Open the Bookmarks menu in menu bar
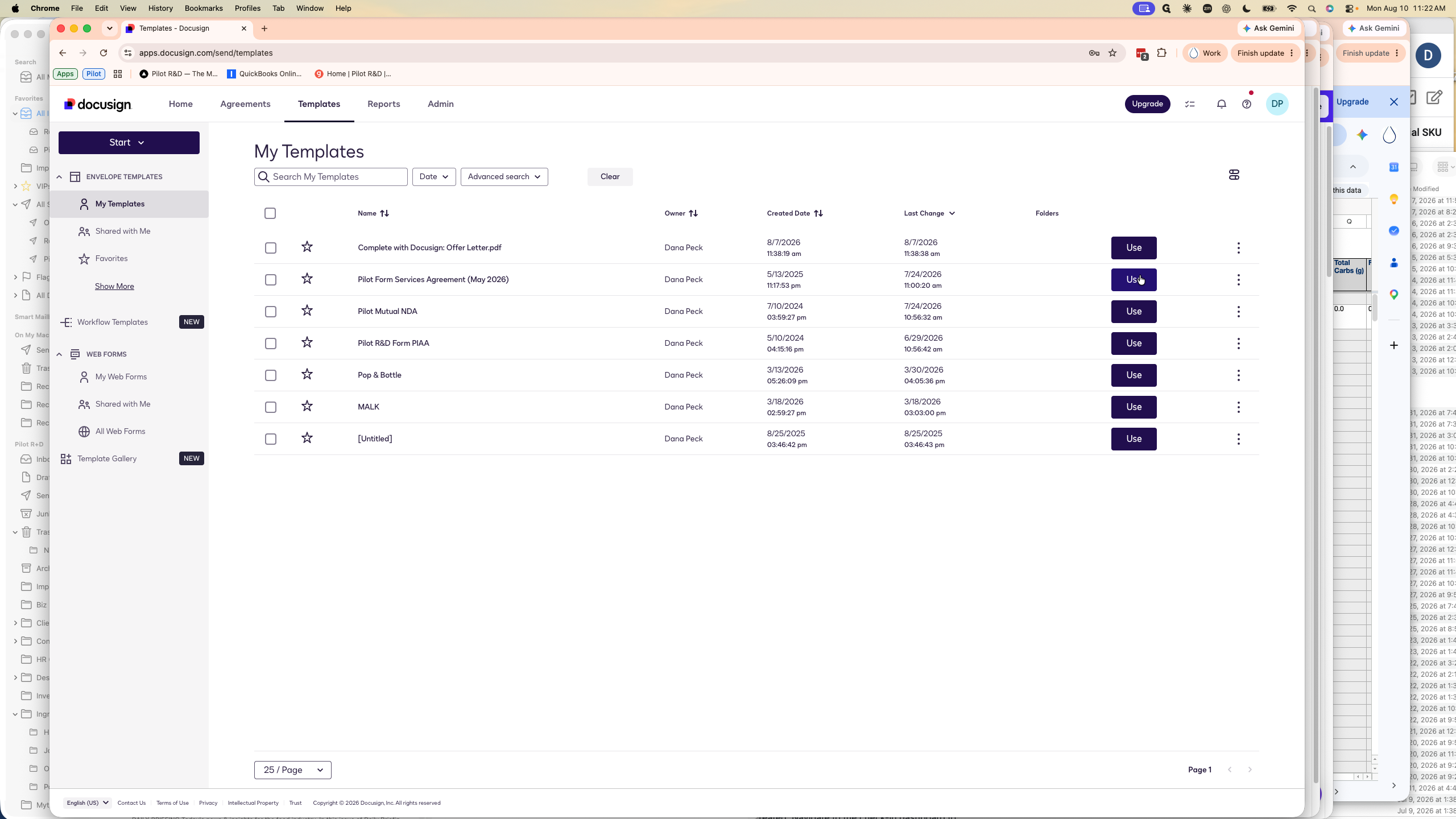Image resolution: width=1456 pixels, height=819 pixels. point(204,9)
